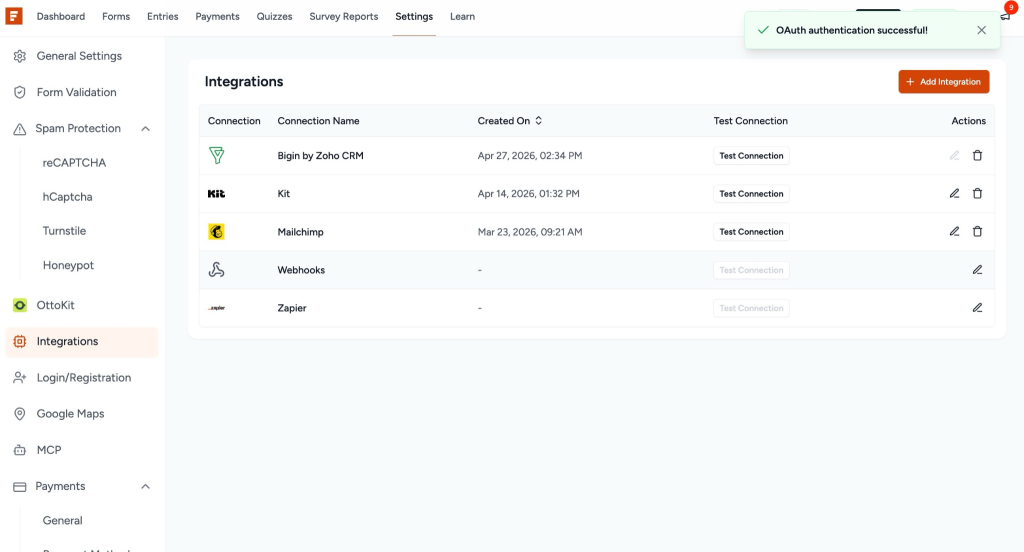This screenshot has width=1024, height=552.
Task: Click the Mailchimp connection name
Action: point(300,232)
